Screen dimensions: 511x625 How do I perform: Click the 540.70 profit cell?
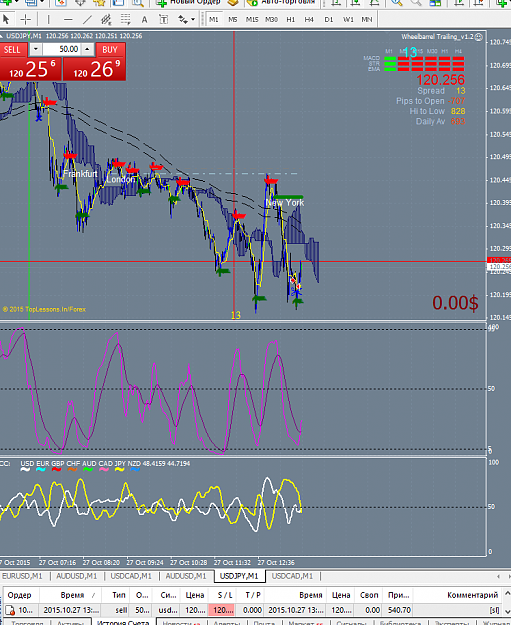pyautogui.click(x=399, y=610)
